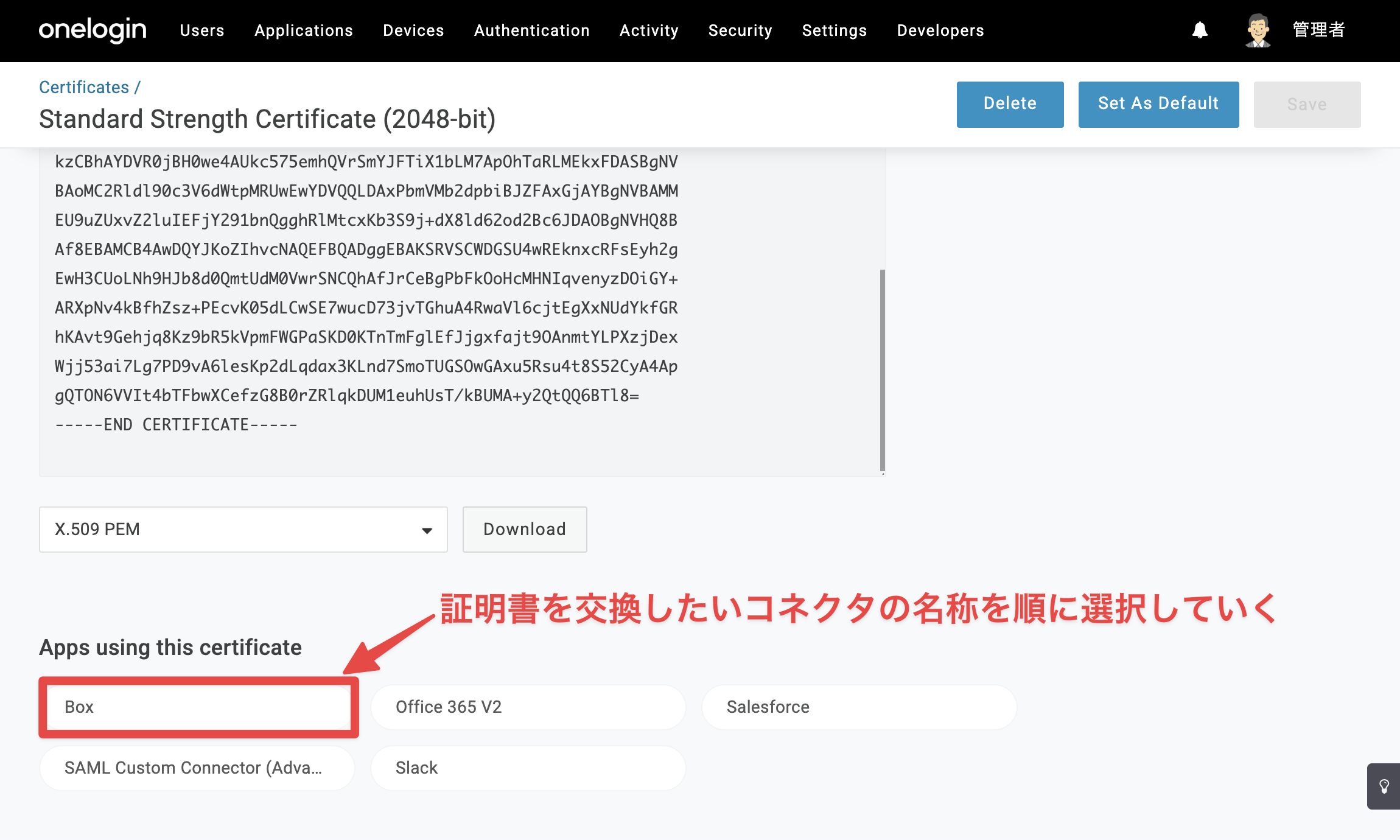Open the Authentication menu
Image resolution: width=1400 pixels, height=840 pixels.
[532, 30]
